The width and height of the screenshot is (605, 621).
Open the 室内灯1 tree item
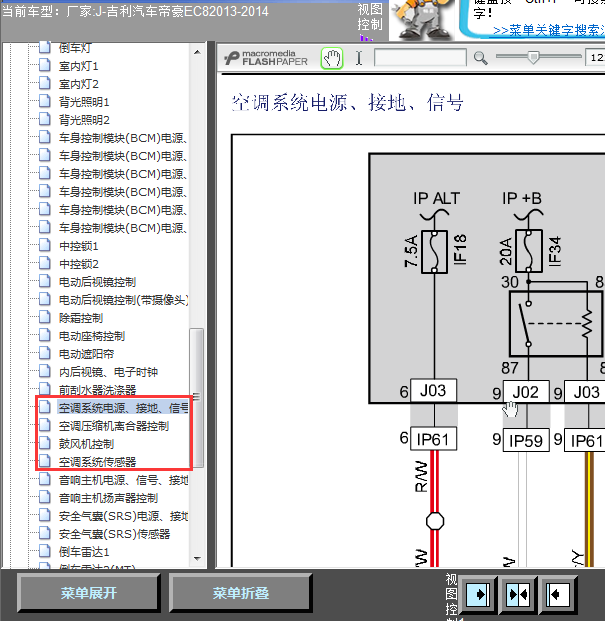pos(78,66)
